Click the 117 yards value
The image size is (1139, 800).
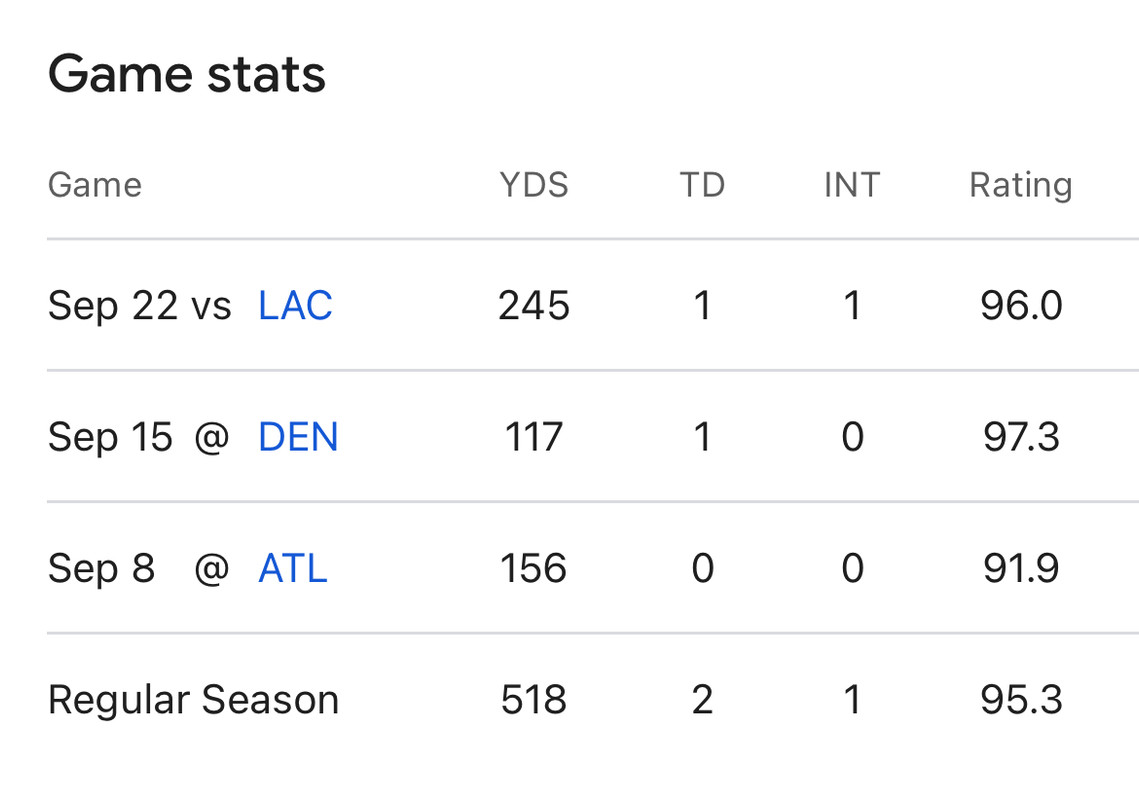(534, 438)
